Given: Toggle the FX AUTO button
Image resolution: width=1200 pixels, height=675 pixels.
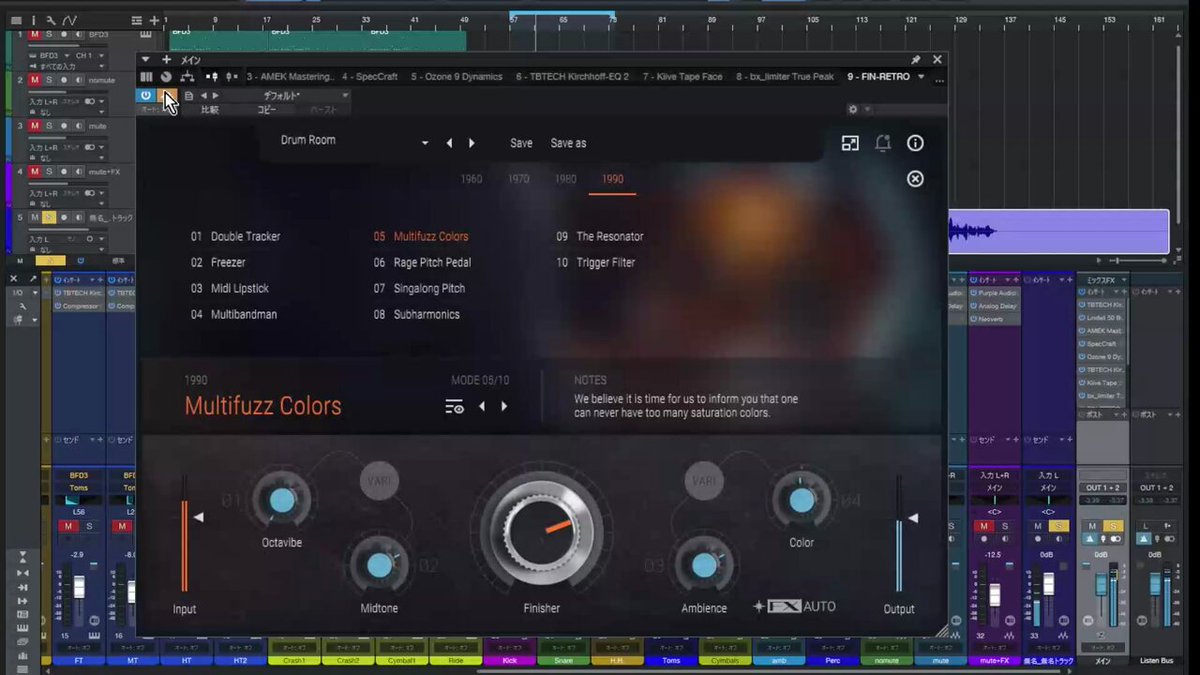Looking at the screenshot, I should (796, 606).
